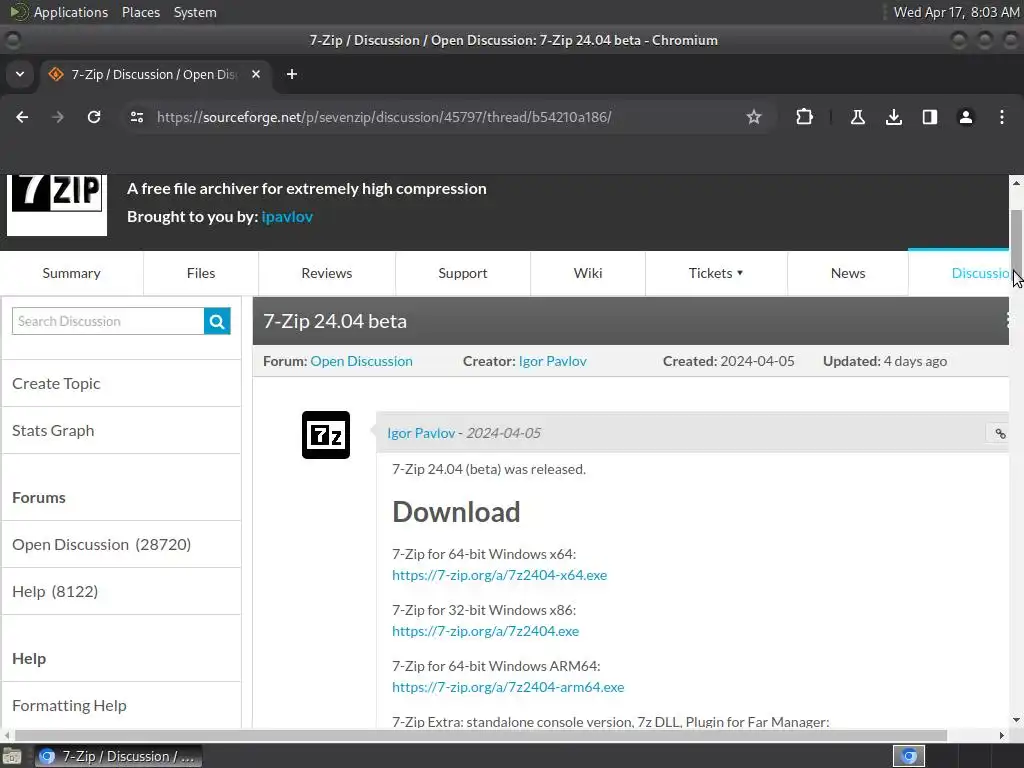Reload the current page
This screenshot has height=768, width=1024.
pyautogui.click(x=94, y=117)
